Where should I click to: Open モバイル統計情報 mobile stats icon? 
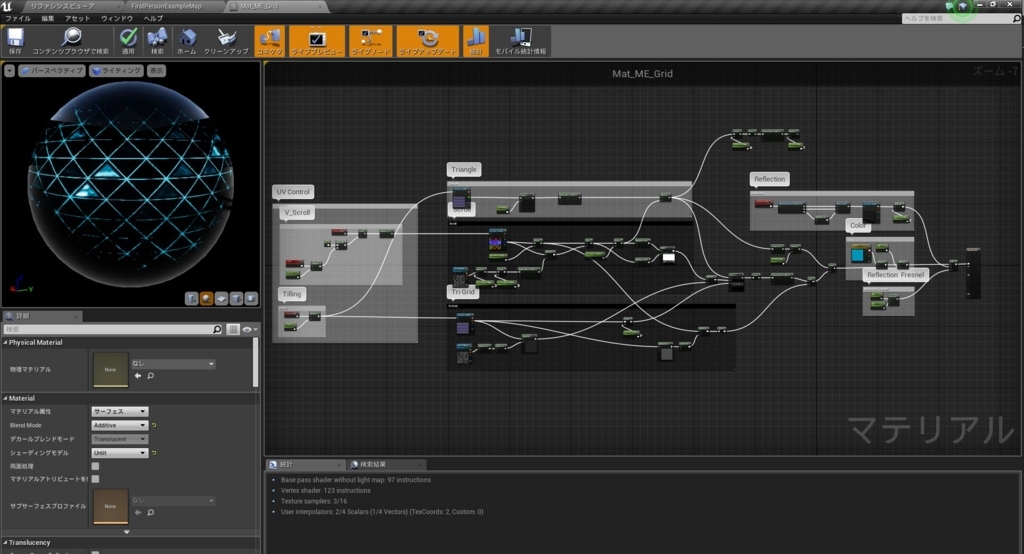pyautogui.click(x=520, y=41)
